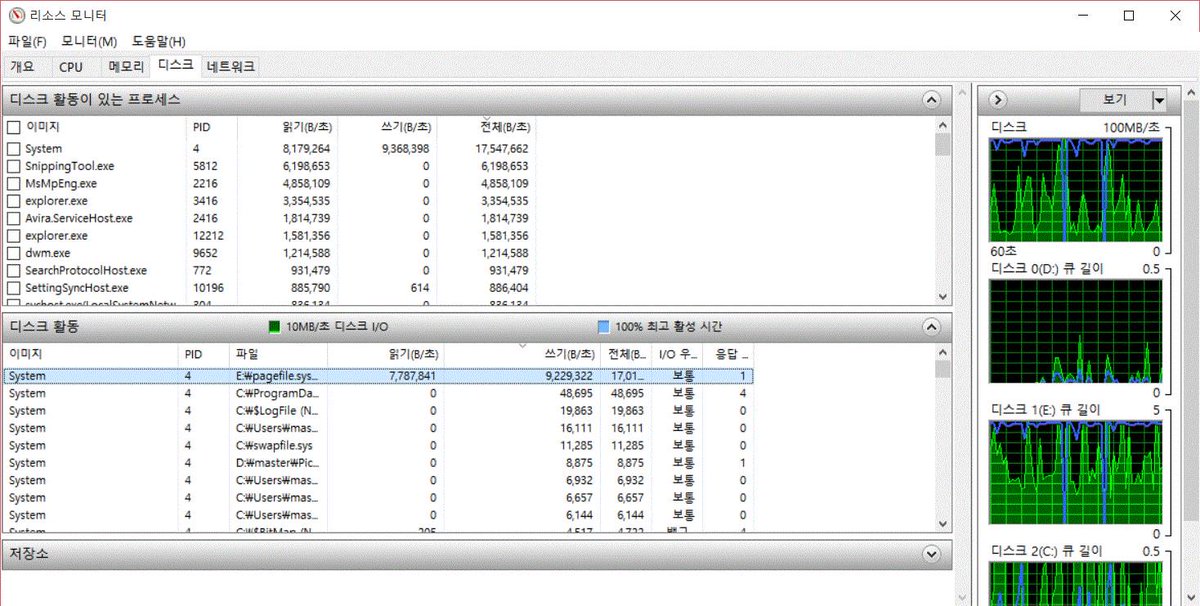This screenshot has width=1200, height=606.
Task: Check the select-all checkbox beside 이미지 header
Action: [14, 127]
